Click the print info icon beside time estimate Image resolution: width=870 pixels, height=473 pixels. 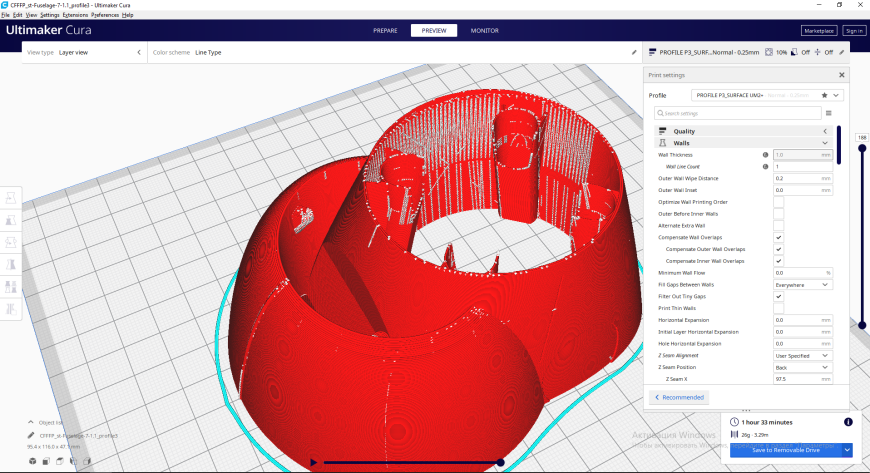[x=848, y=422]
